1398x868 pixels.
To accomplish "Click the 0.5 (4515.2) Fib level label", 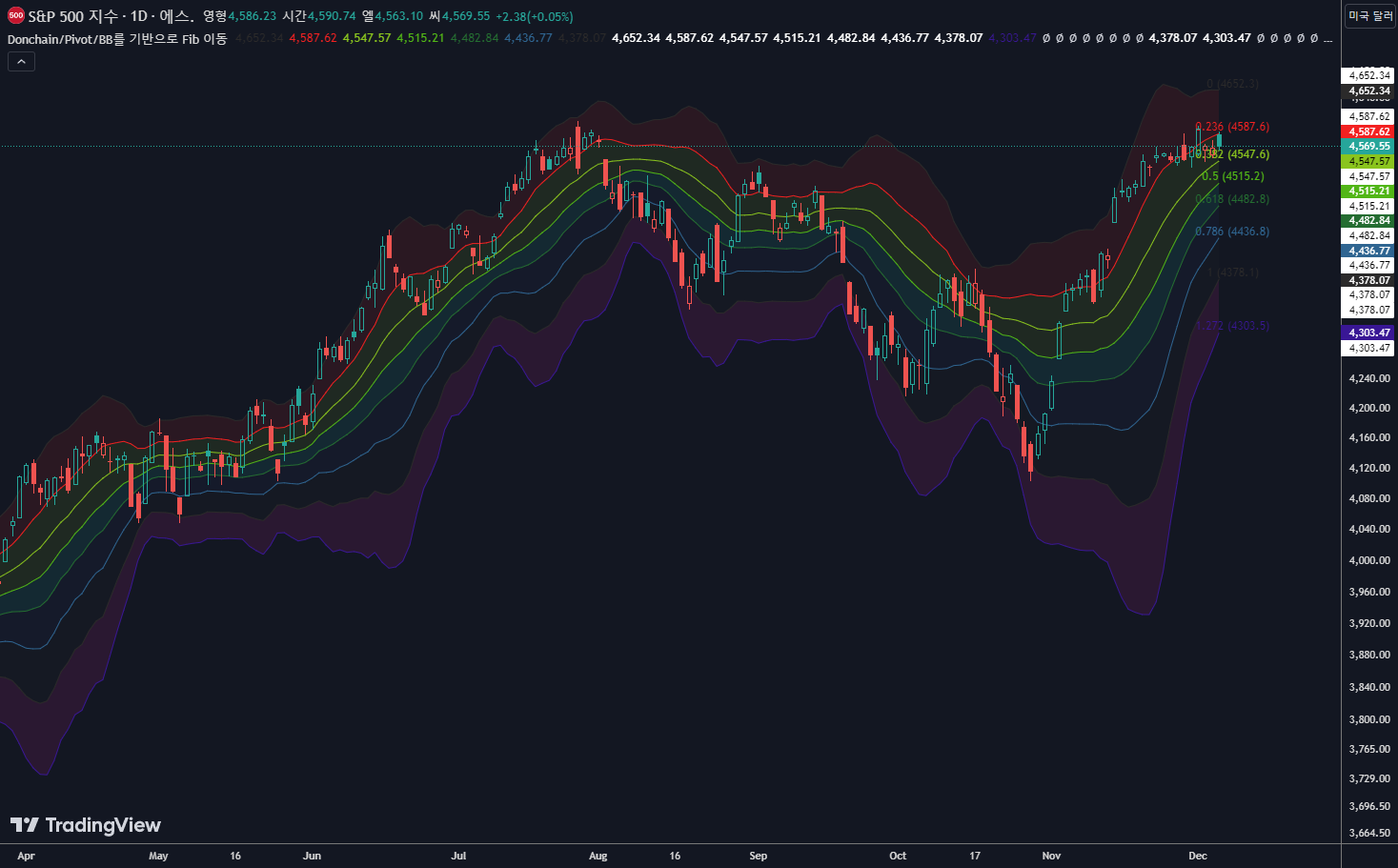I will 1233,176.
